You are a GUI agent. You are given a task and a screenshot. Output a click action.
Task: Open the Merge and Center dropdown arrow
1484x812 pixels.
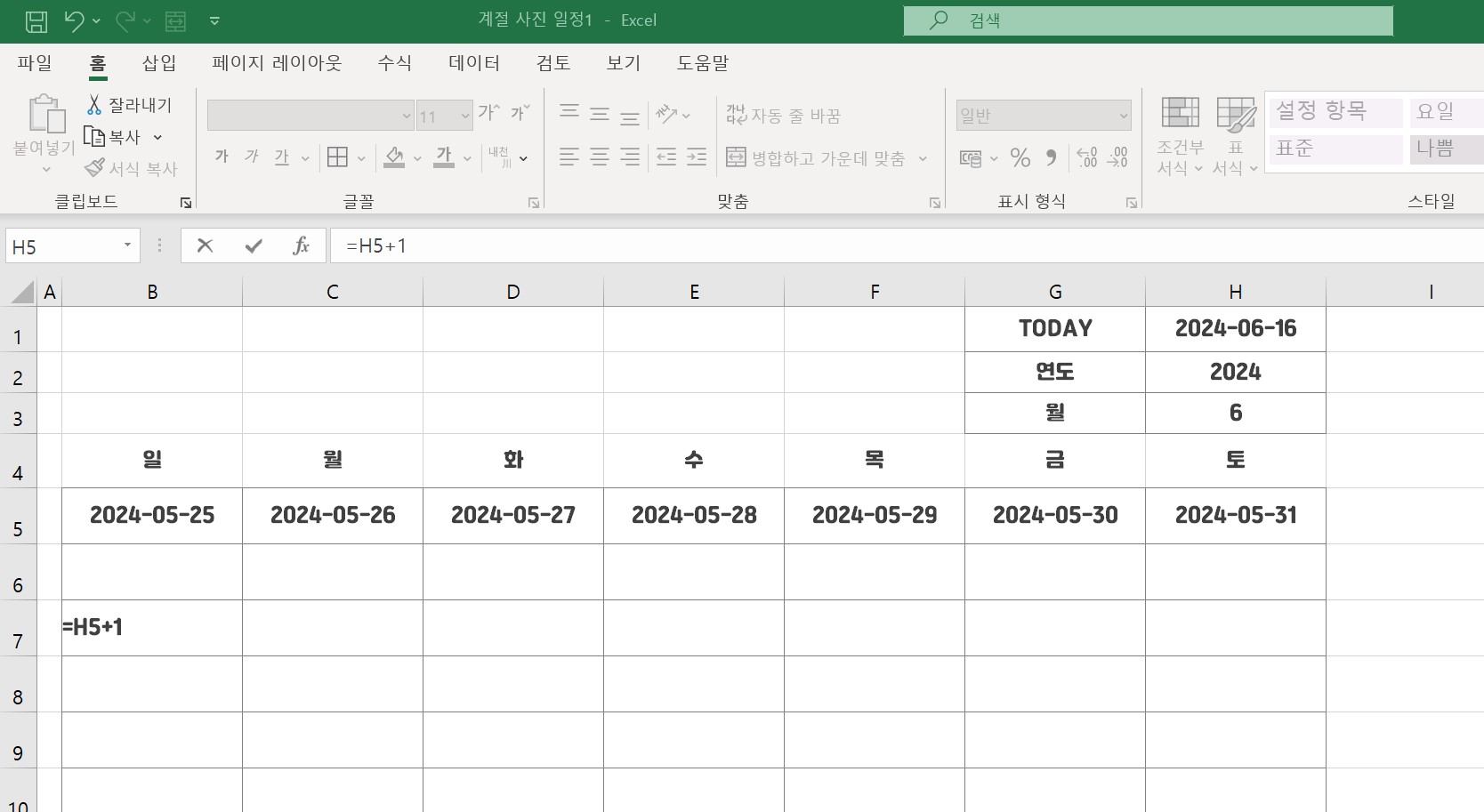923,158
